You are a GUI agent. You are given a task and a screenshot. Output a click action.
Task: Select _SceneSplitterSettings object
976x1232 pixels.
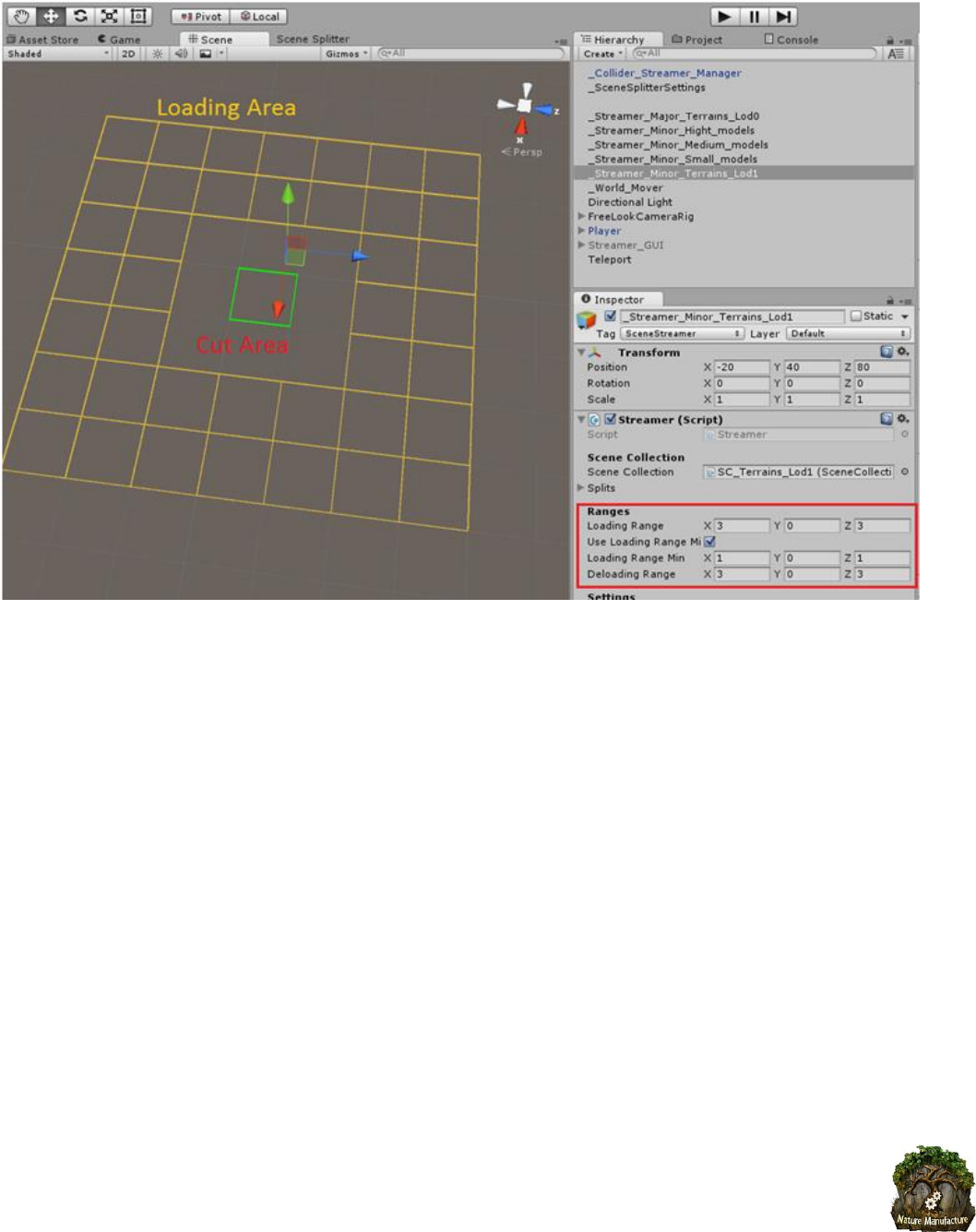[x=646, y=88]
